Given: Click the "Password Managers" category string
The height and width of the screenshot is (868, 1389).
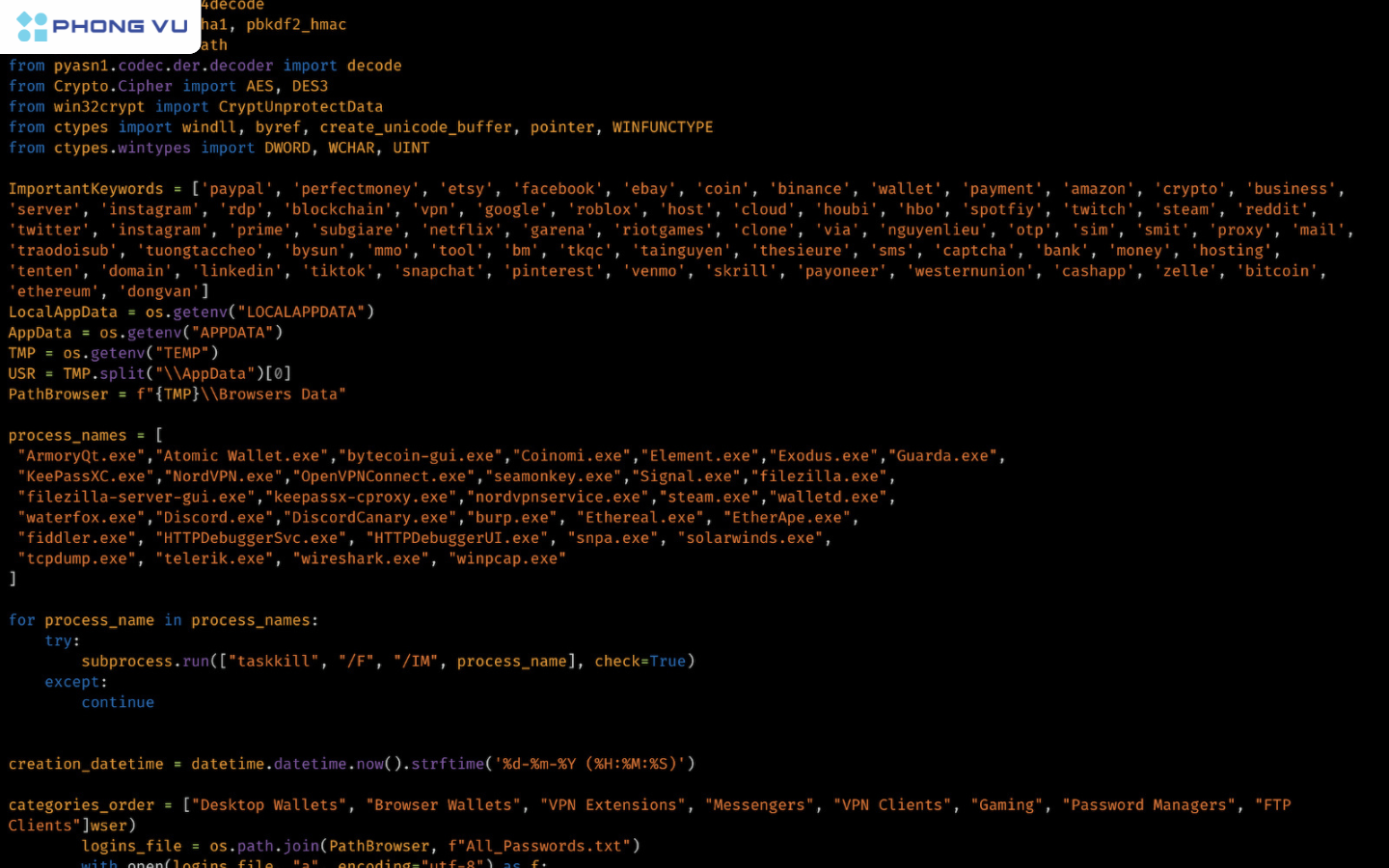Looking at the screenshot, I should coord(1149,805).
